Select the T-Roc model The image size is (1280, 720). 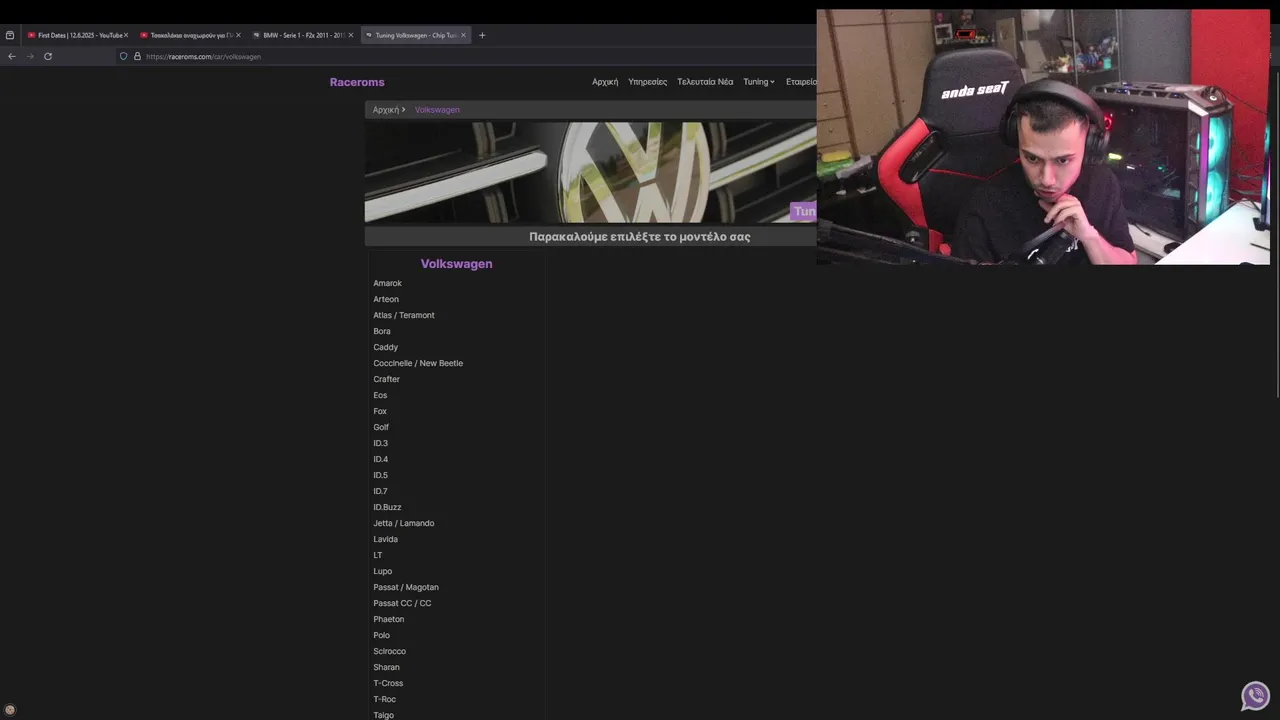(x=384, y=699)
